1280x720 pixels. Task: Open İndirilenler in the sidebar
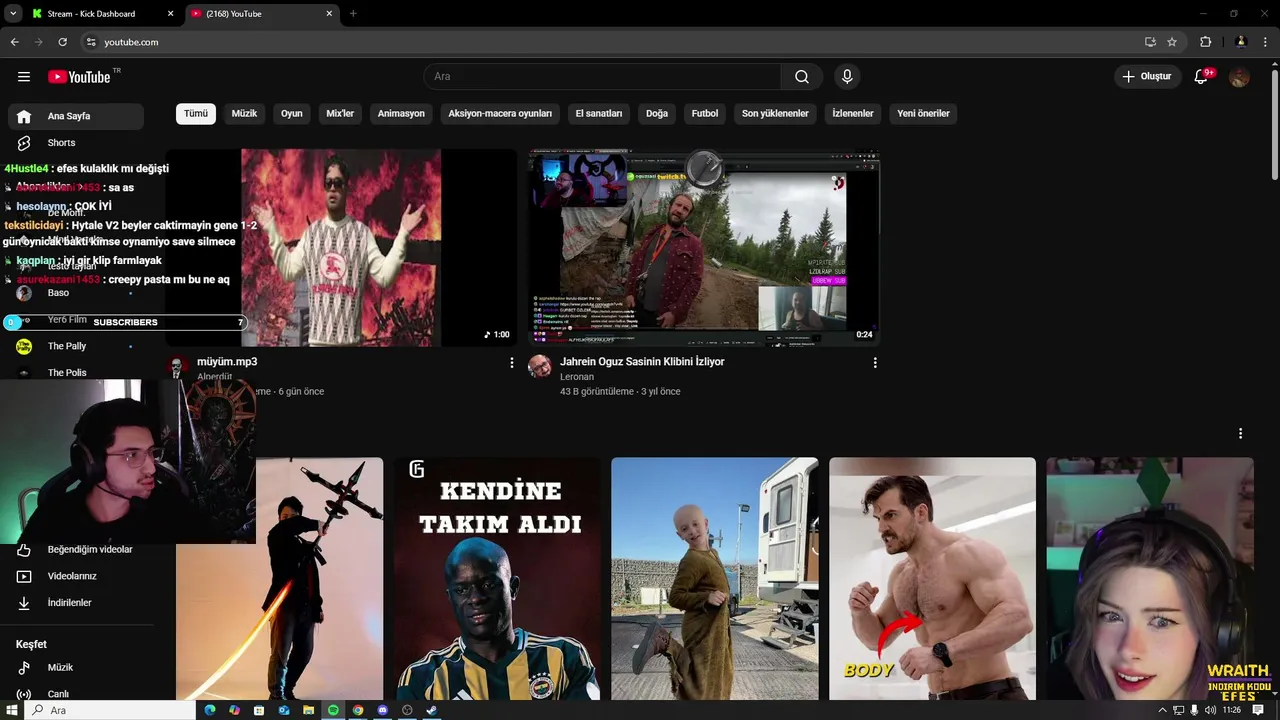[x=76, y=603]
